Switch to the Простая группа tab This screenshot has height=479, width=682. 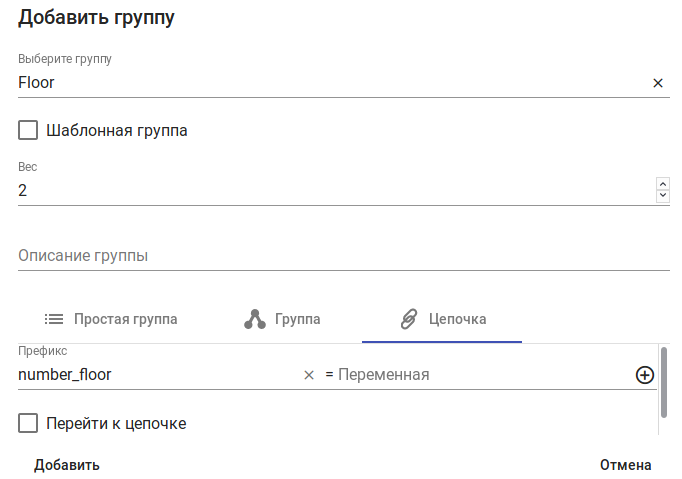pyautogui.click(x=112, y=319)
